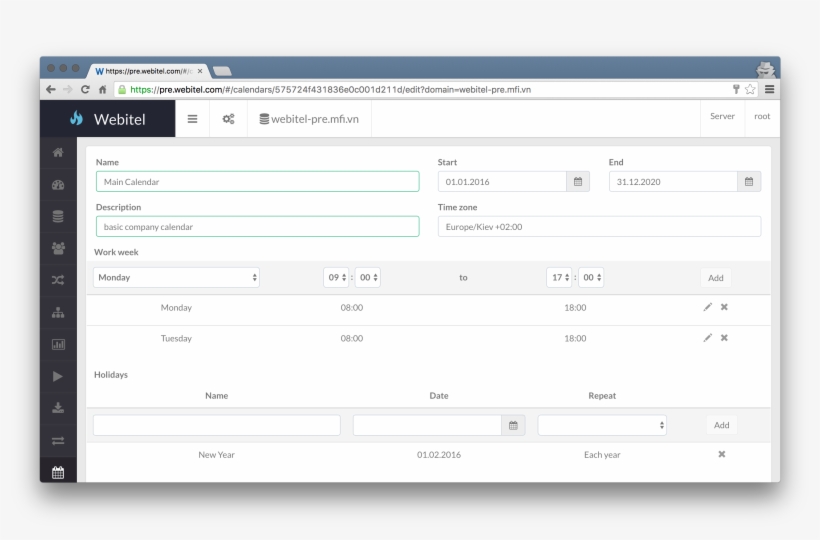Click the browser back arrow

[51, 89]
